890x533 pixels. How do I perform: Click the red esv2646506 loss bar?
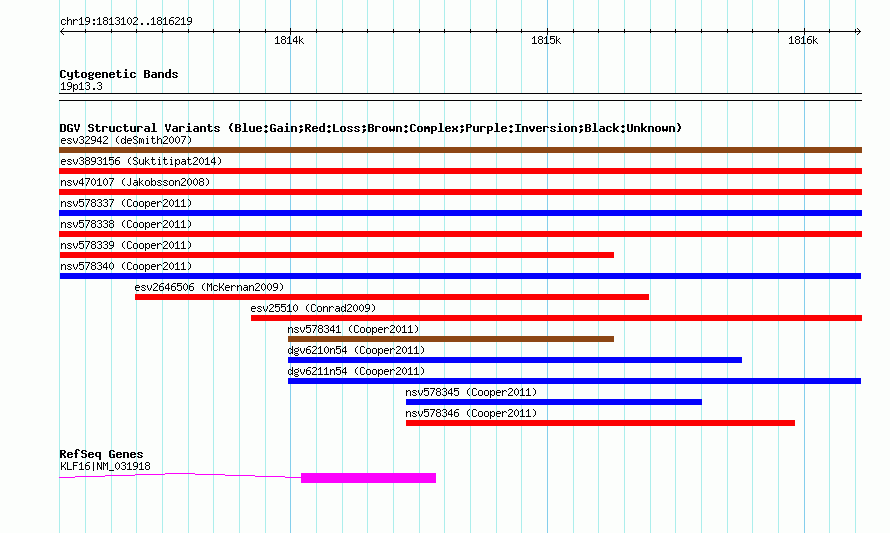pos(392,297)
